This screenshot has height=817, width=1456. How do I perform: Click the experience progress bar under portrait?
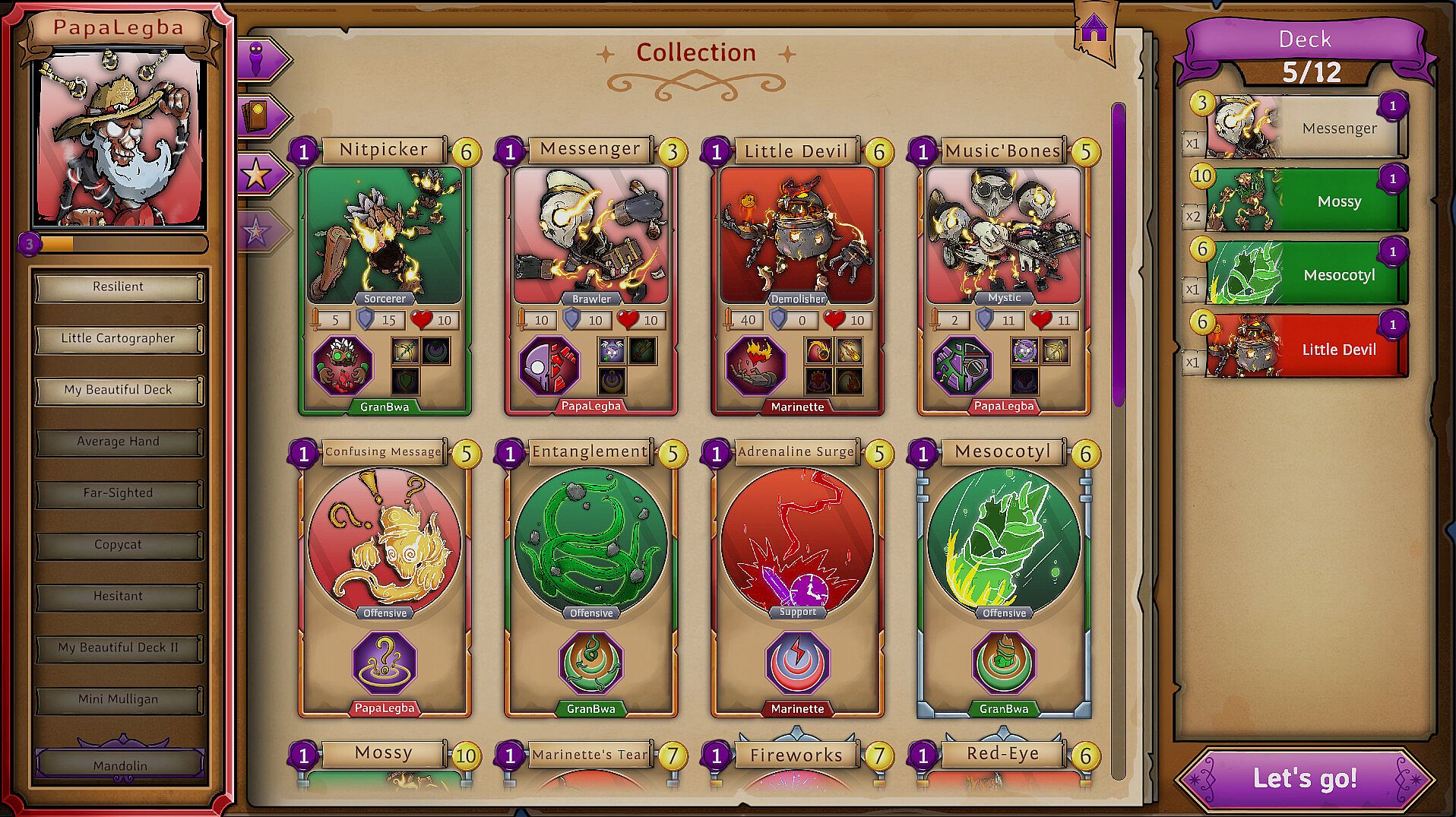click(x=114, y=244)
